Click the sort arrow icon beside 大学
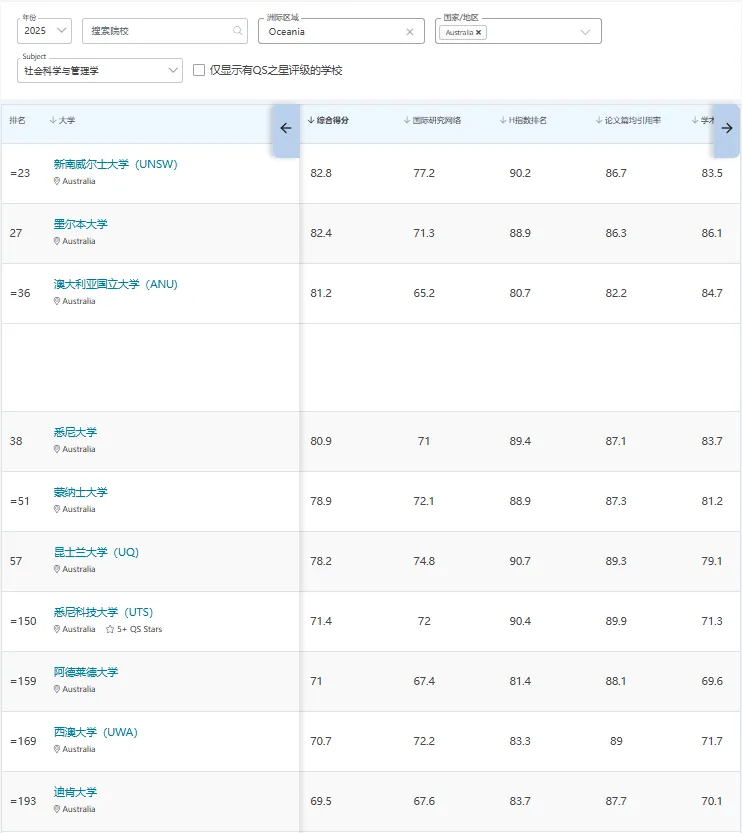 click(53, 121)
